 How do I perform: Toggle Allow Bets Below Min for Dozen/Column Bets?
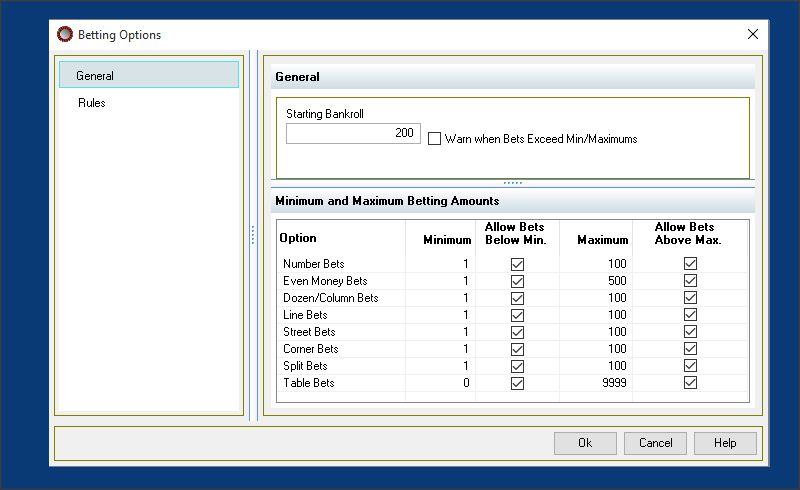point(517,298)
